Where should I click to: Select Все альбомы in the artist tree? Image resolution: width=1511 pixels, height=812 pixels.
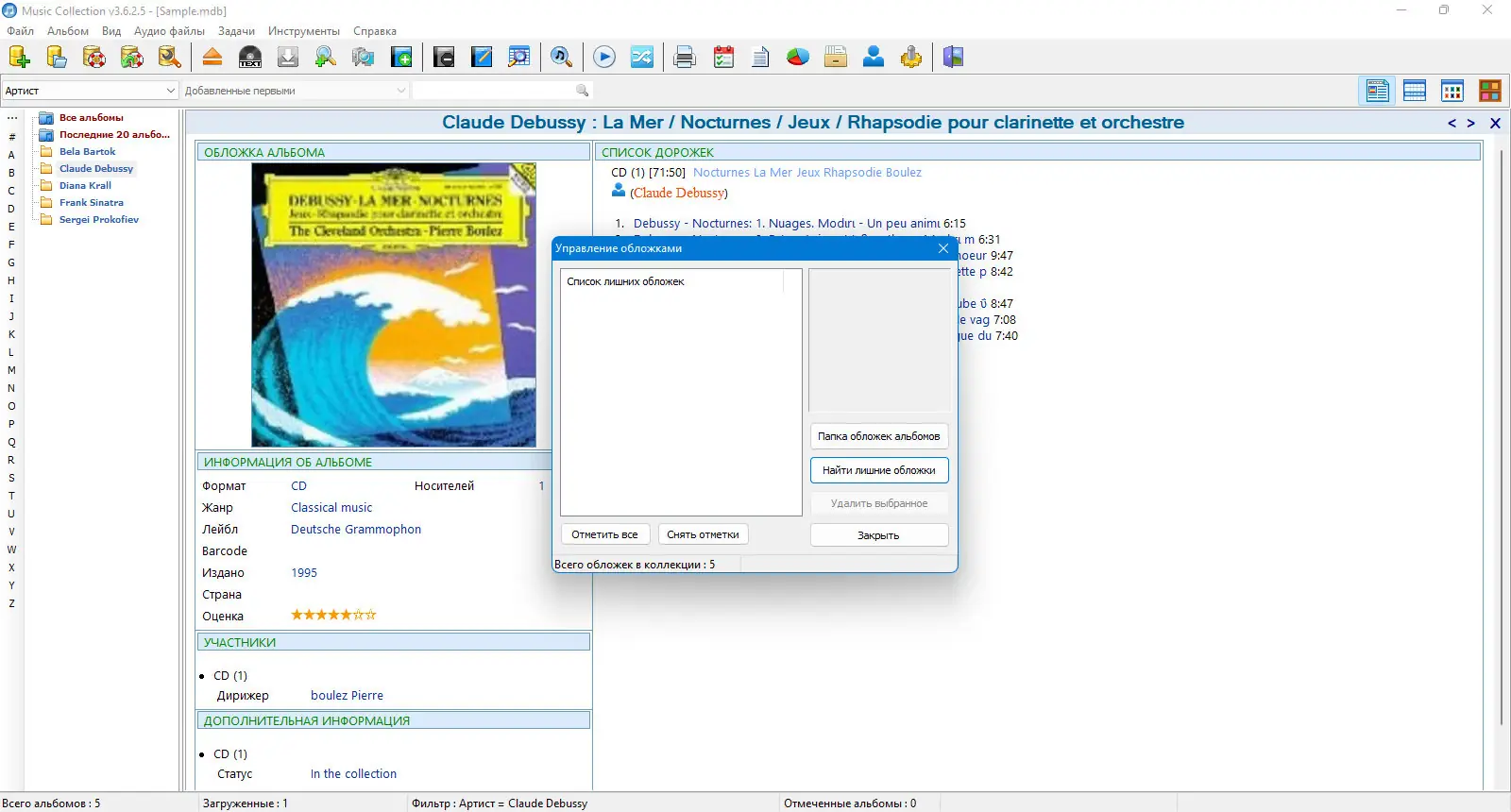click(x=92, y=118)
